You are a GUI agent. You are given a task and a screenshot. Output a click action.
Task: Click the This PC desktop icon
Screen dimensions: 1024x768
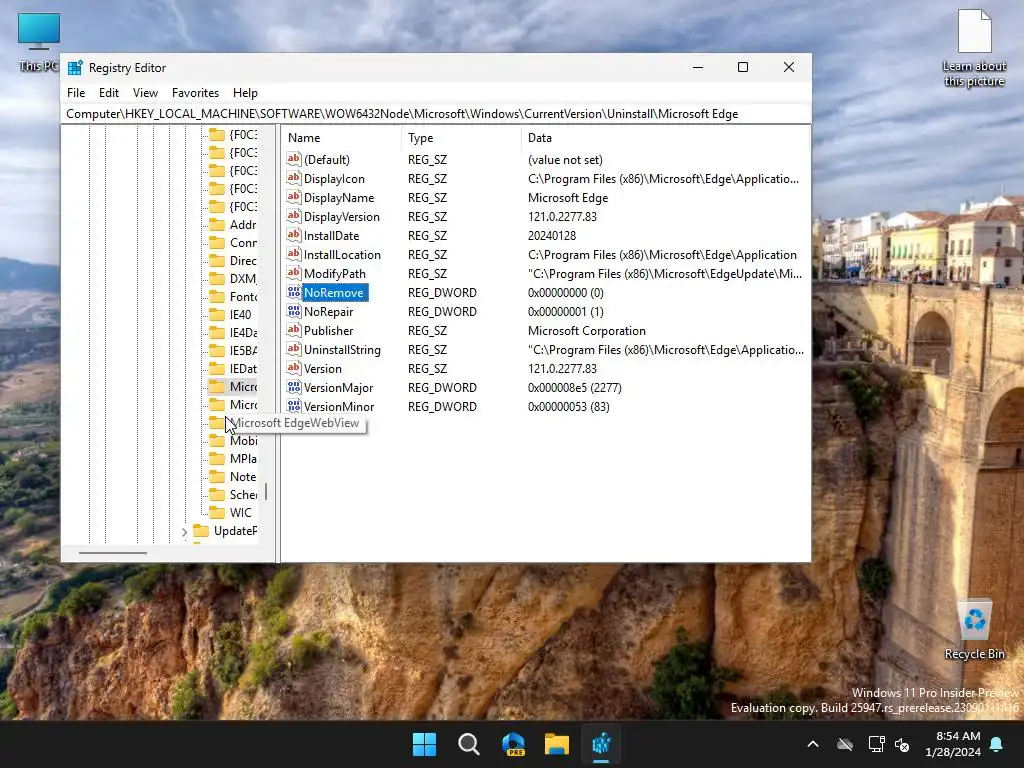39,41
